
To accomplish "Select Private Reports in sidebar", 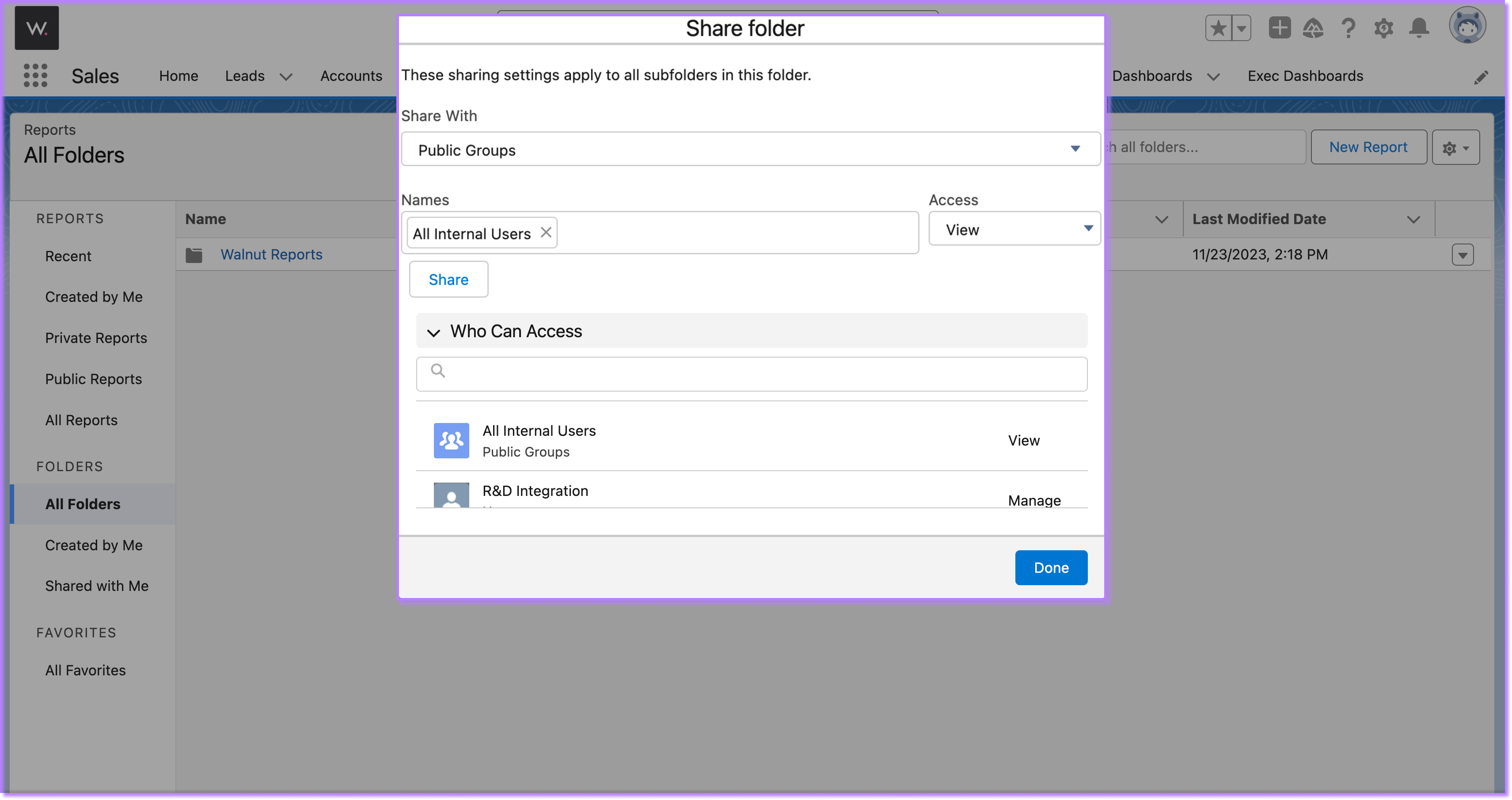I will tap(96, 338).
